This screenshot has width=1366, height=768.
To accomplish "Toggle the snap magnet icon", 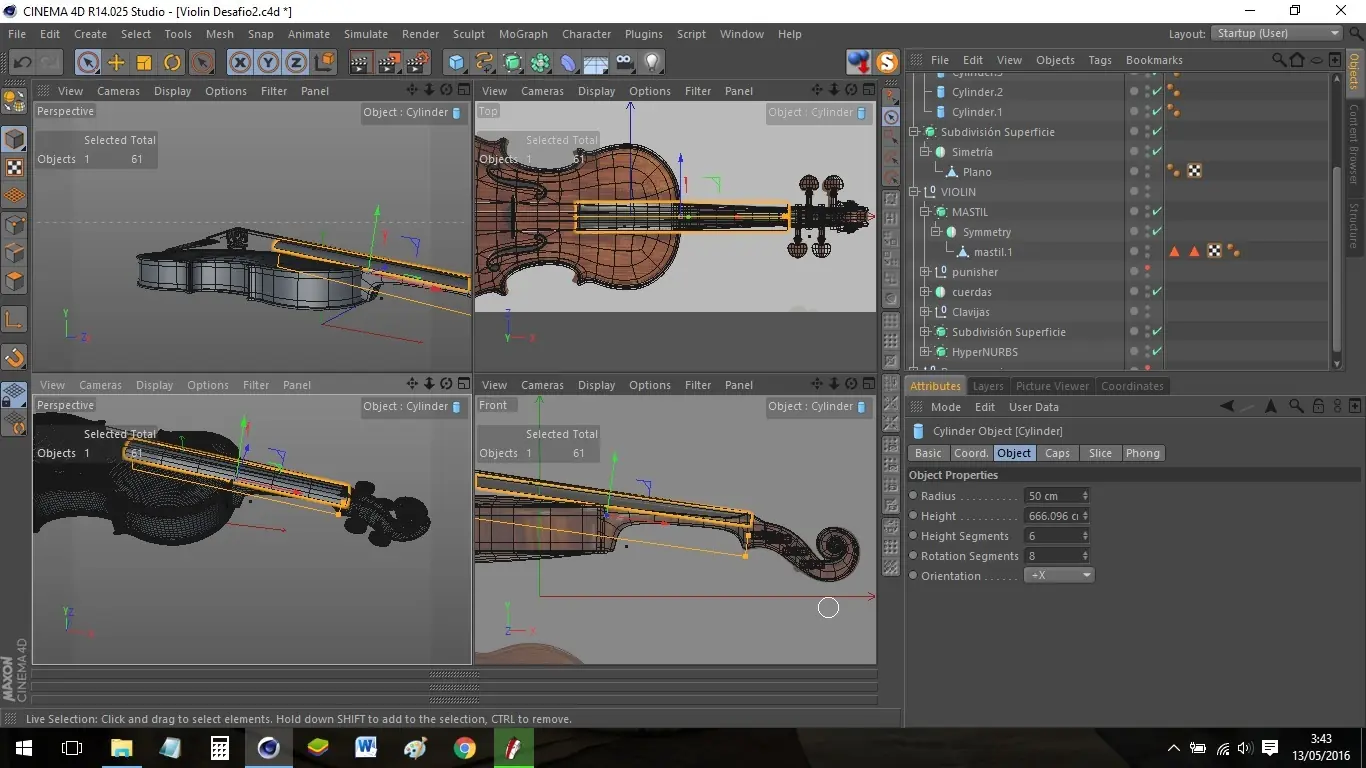I will click(14, 357).
